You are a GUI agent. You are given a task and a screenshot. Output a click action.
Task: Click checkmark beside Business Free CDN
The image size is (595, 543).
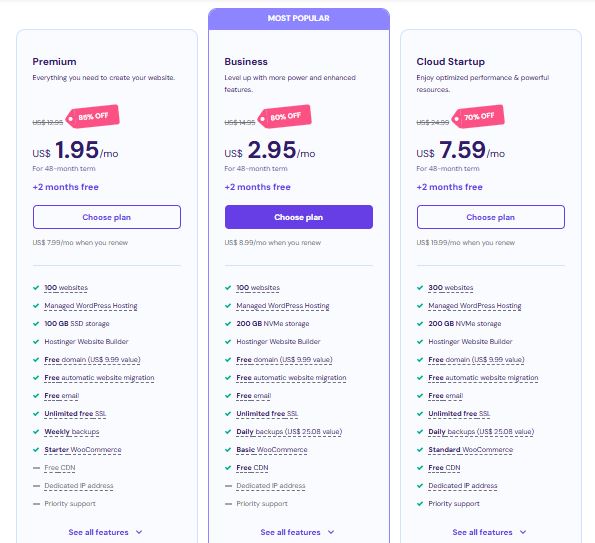[228, 468]
